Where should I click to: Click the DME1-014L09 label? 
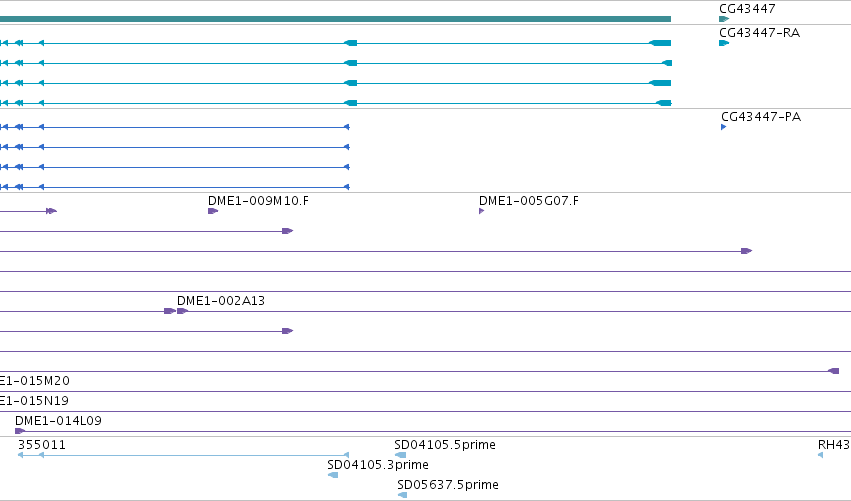pos(58,421)
